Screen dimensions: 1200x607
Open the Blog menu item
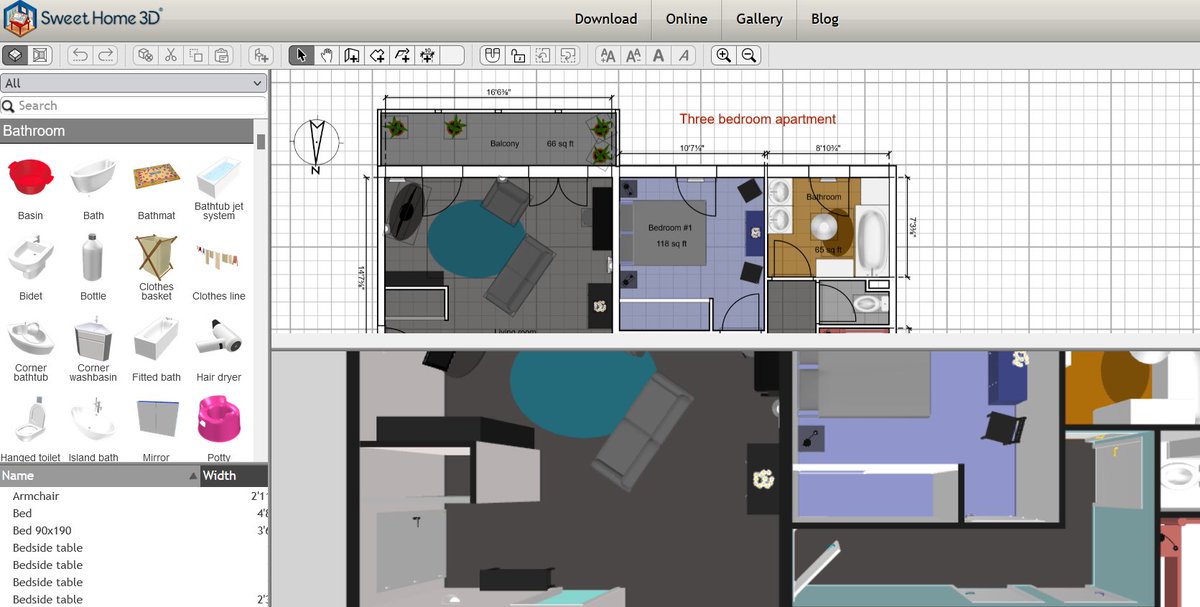825,19
